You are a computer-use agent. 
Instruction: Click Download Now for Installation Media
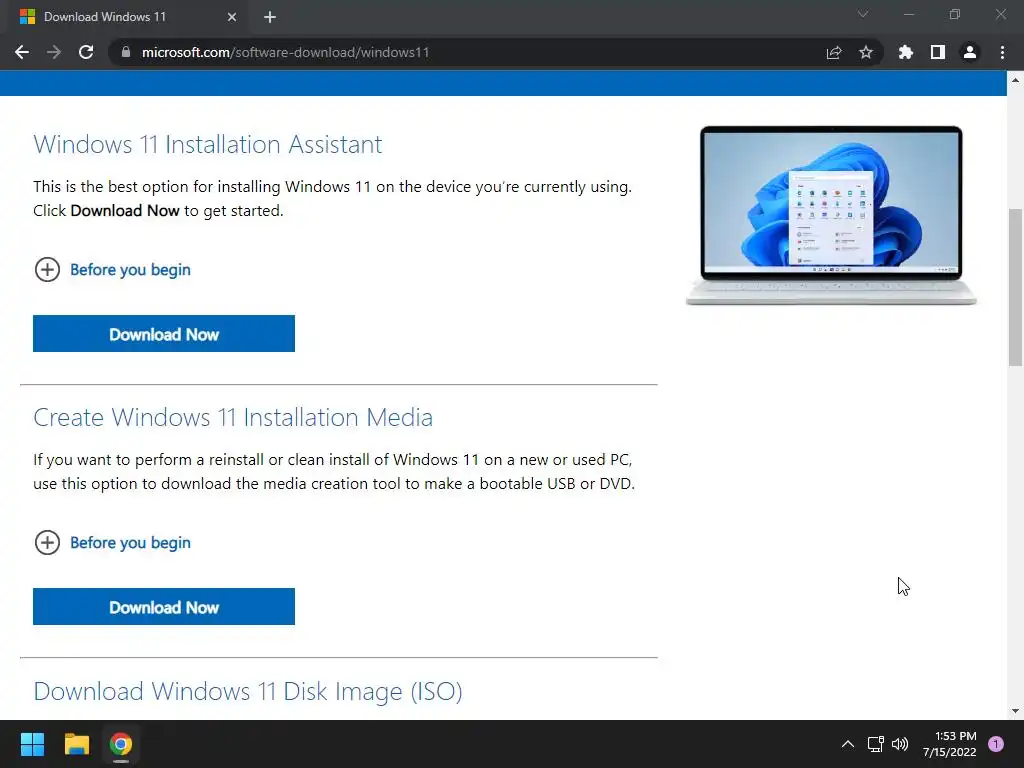click(164, 607)
